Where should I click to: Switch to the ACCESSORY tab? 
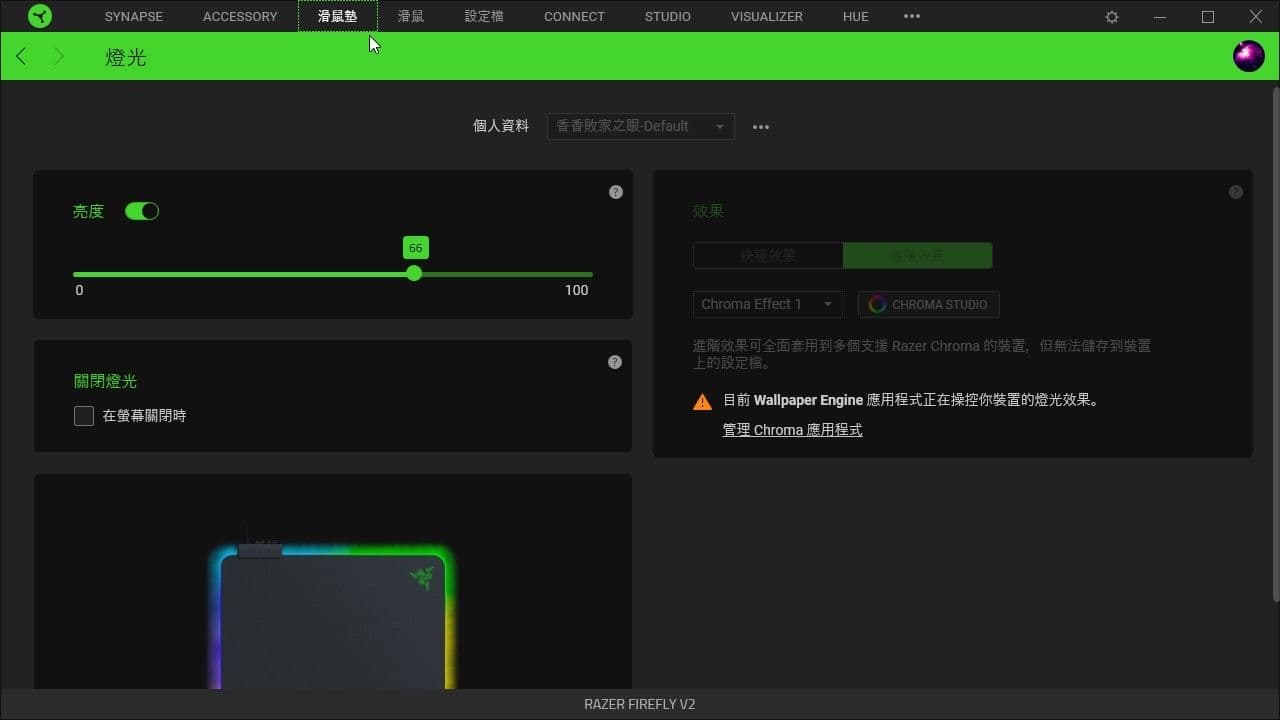pyautogui.click(x=240, y=17)
